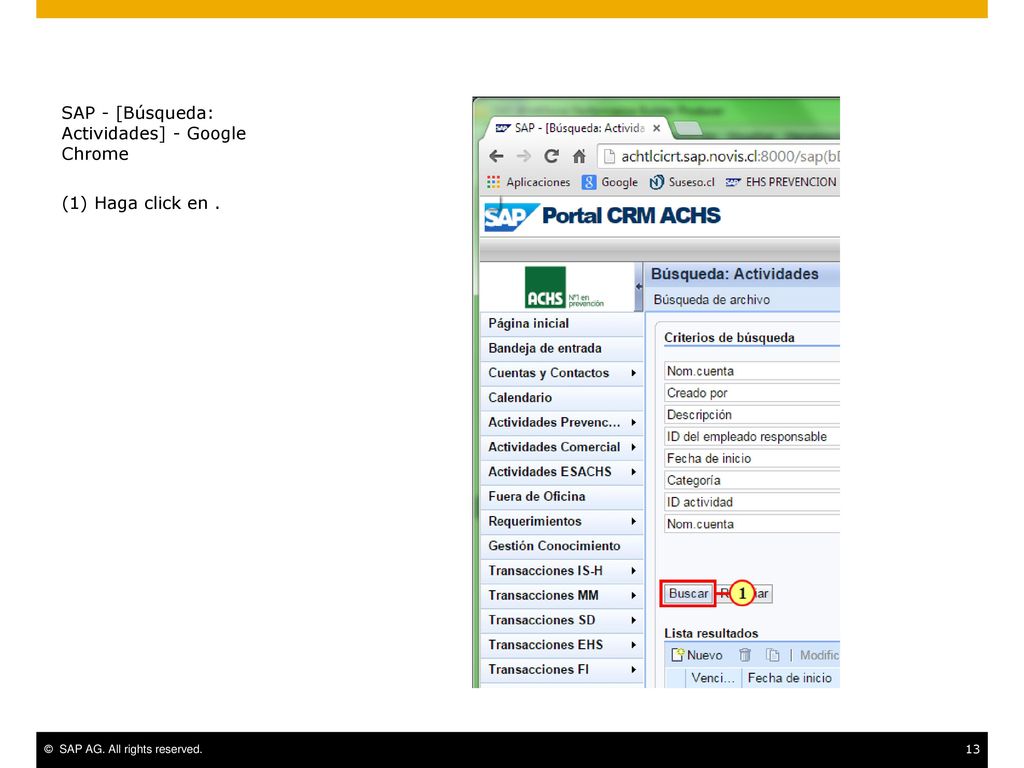Open the Categoría criteria dropdown
Image resolution: width=1024 pixels, height=768 pixels.
pyautogui.click(x=752, y=481)
